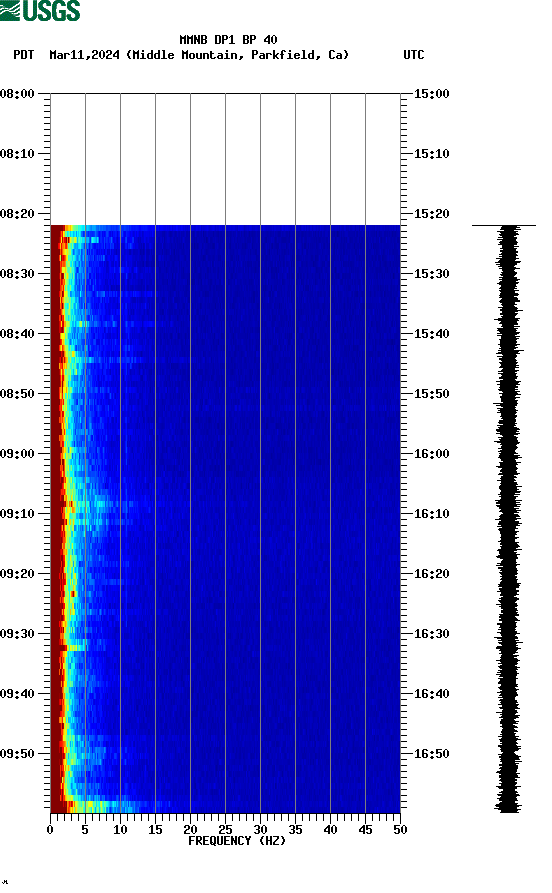
Task: Click the '15:00' UTC time label
Action: pos(431,93)
